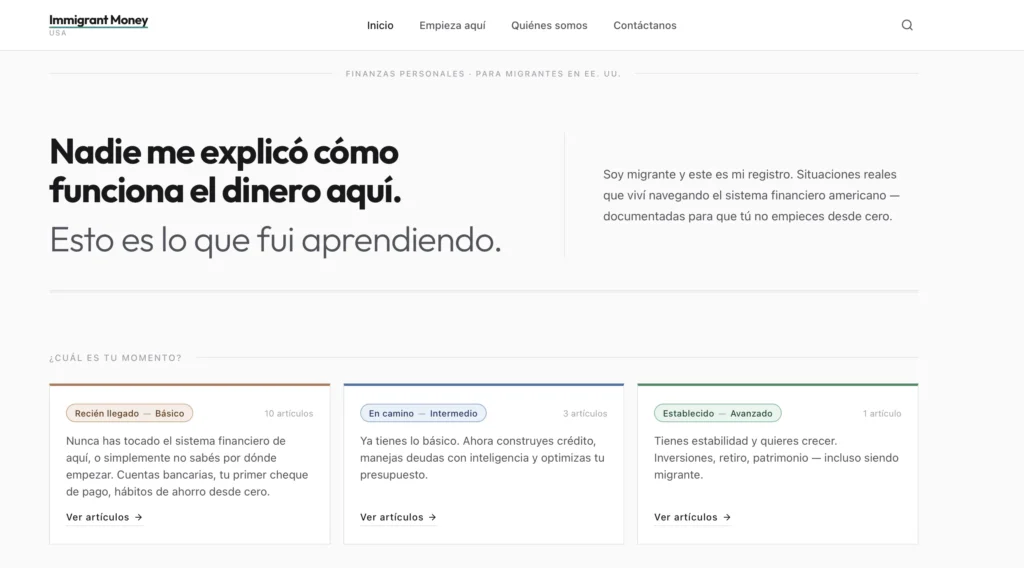Go to the Inicio menu item

point(380,25)
